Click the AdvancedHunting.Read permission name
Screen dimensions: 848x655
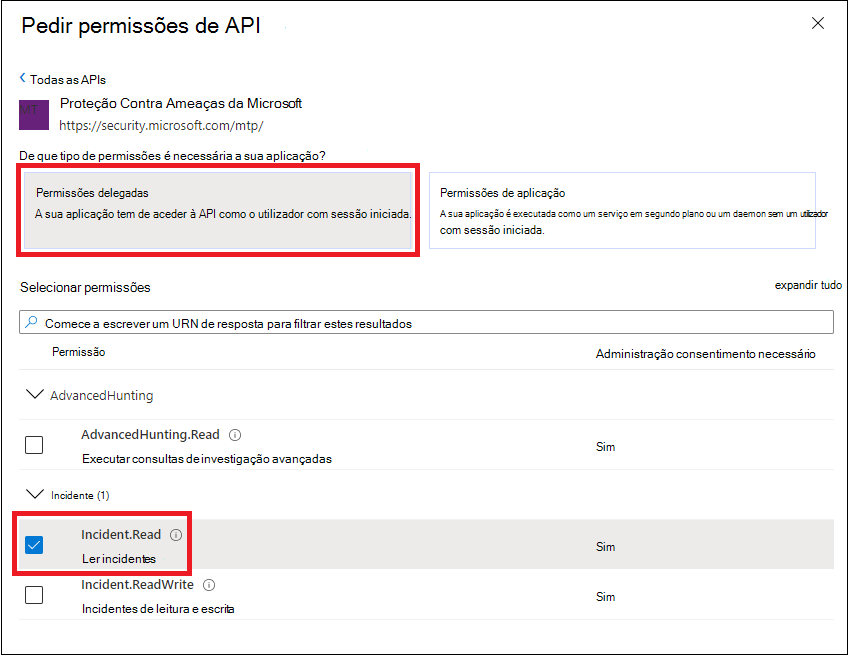(x=150, y=434)
